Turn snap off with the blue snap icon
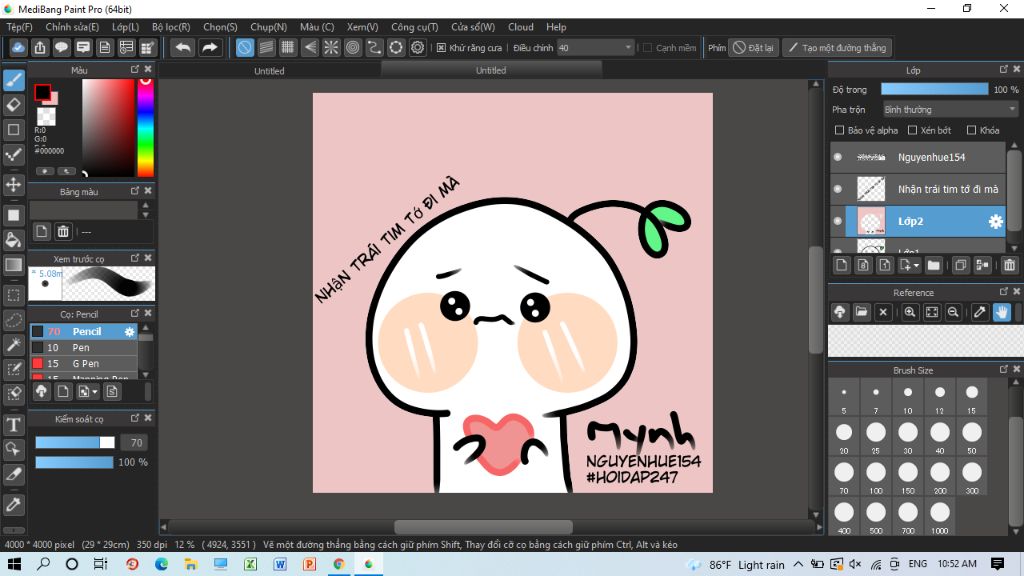This screenshot has height=576, width=1024. click(244, 48)
